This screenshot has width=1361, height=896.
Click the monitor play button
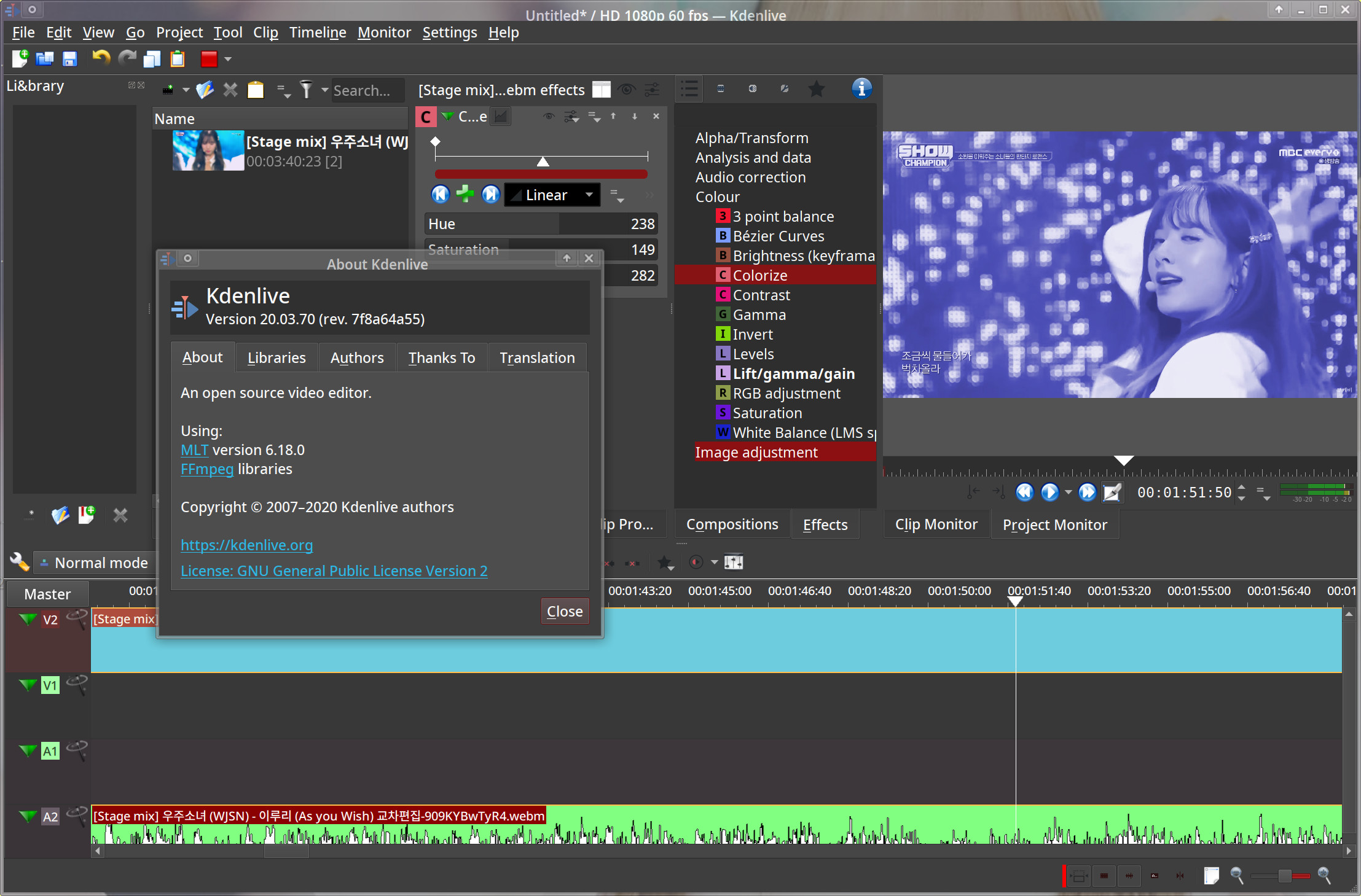(1049, 492)
